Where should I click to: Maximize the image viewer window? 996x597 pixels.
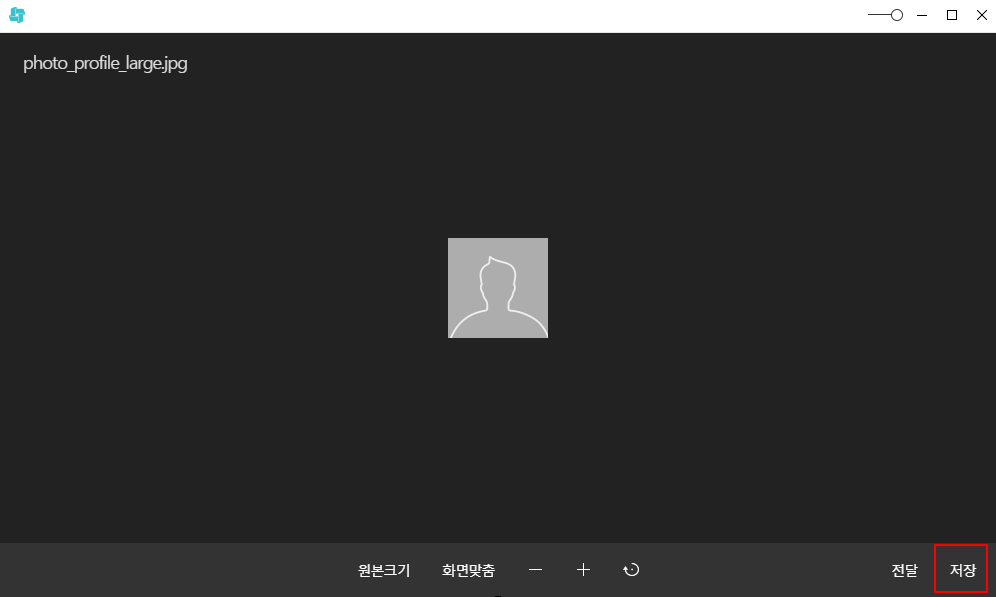click(x=952, y=15)
